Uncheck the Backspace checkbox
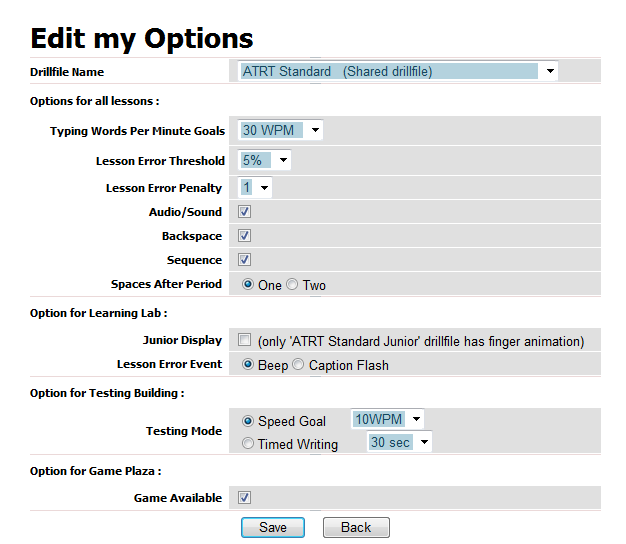This screenshot has width=626, height=544. [x=245, y=236]
